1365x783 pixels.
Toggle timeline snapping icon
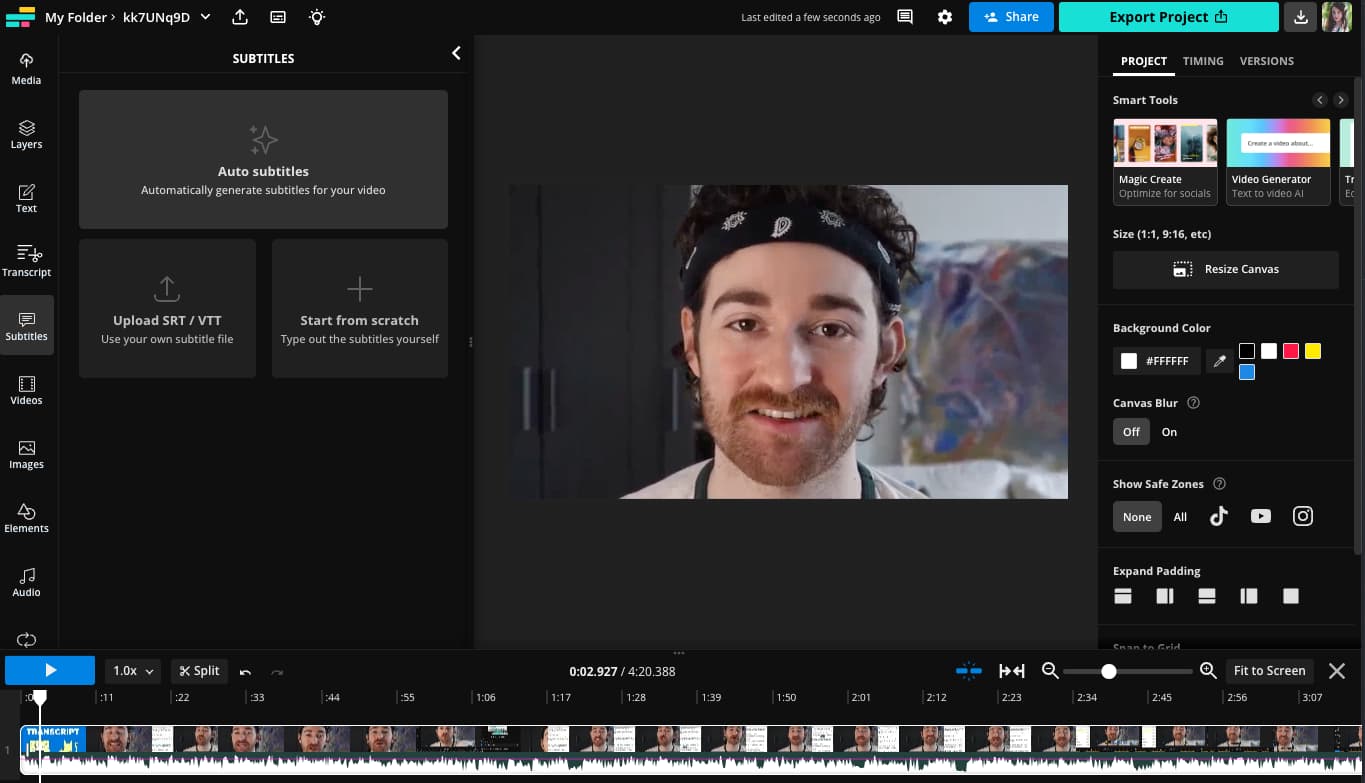coord(968,671)
